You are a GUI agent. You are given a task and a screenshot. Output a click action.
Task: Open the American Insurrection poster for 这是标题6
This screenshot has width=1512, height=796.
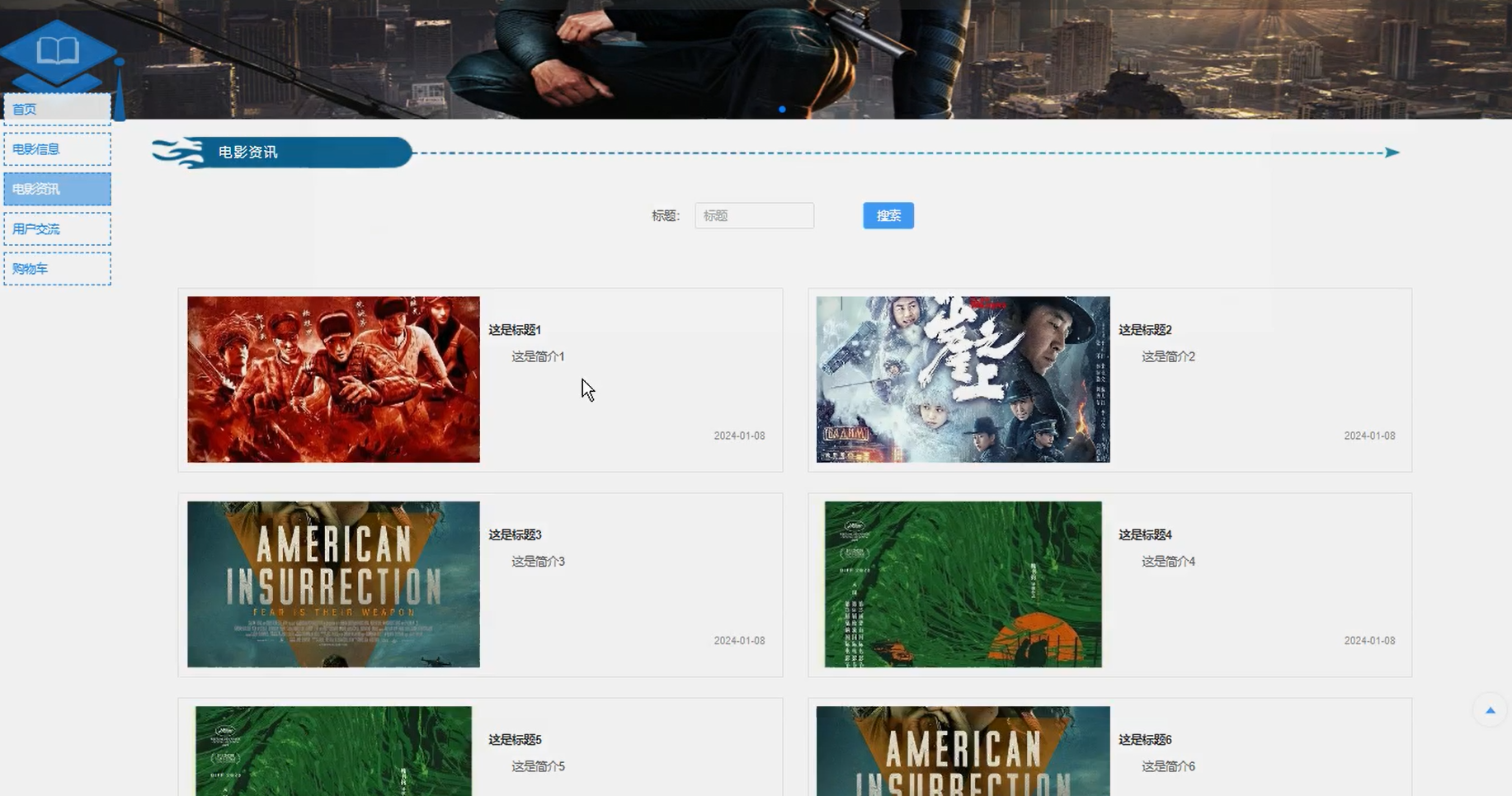[x=963, y=751]
